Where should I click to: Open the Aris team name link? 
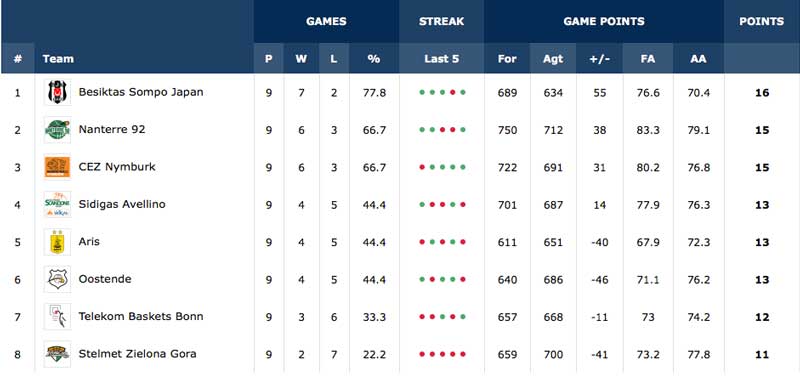89,242
